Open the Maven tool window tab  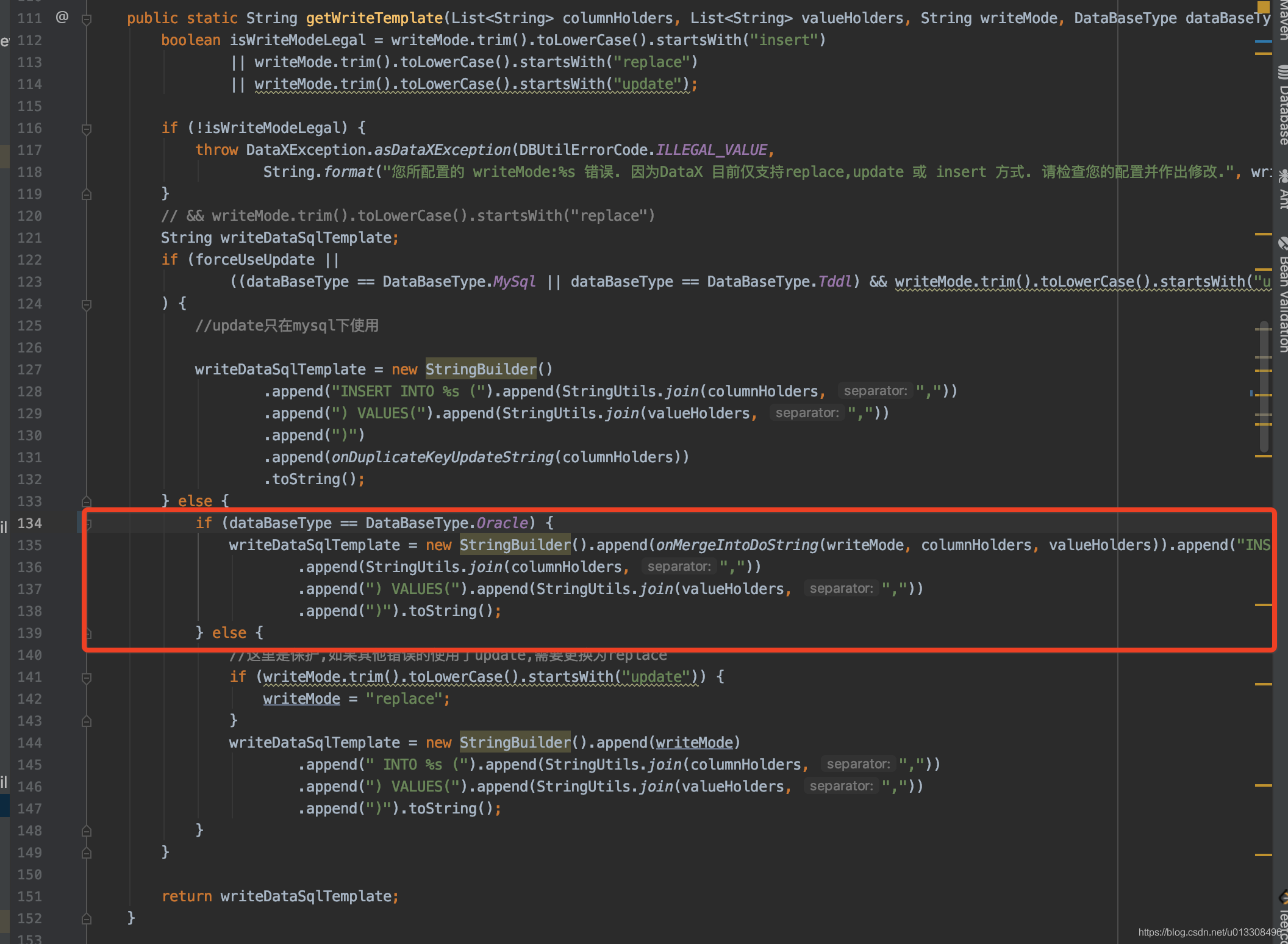click(1283, 21)
